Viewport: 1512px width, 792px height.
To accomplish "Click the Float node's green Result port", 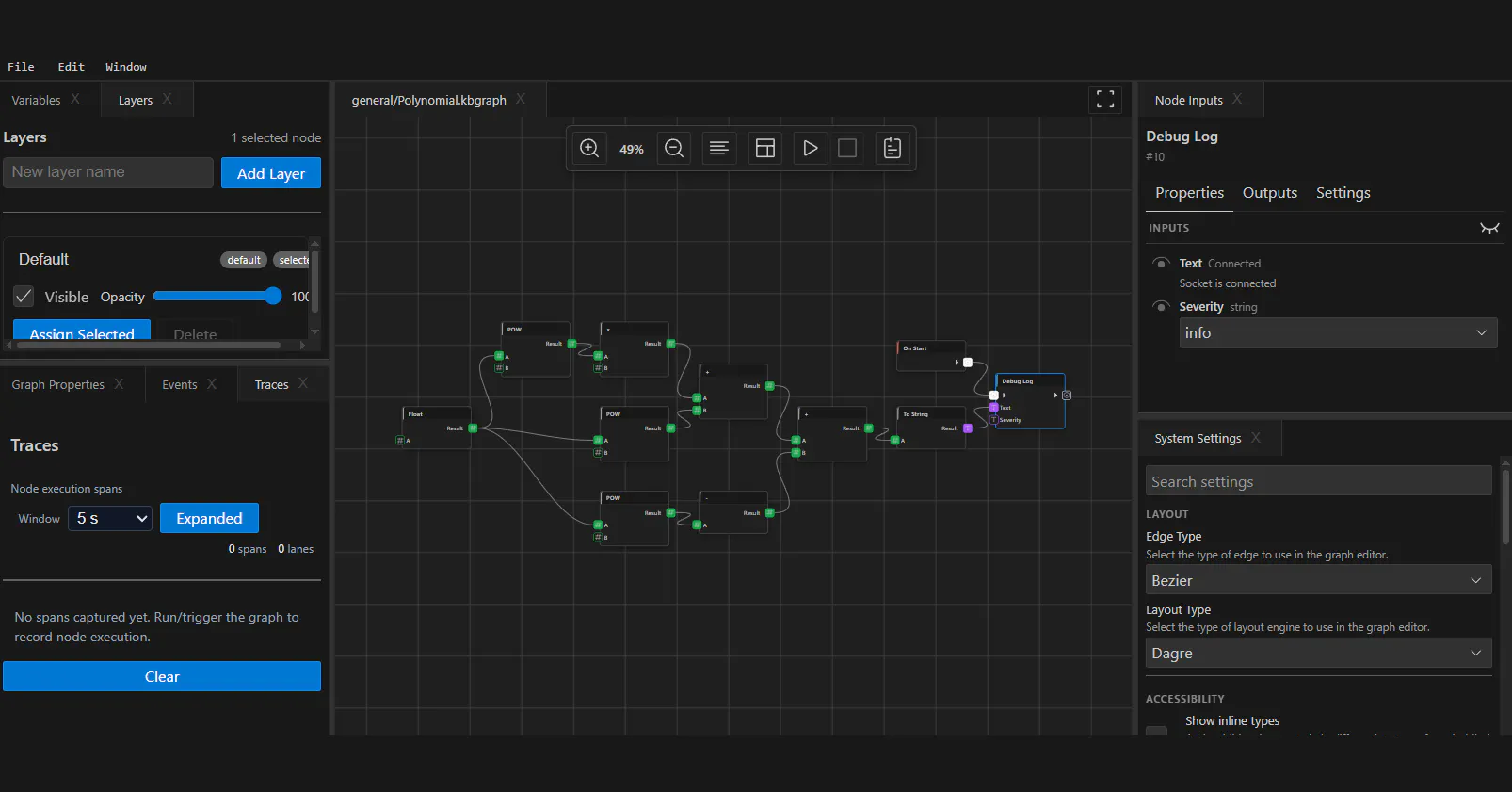I will (473, 428).
